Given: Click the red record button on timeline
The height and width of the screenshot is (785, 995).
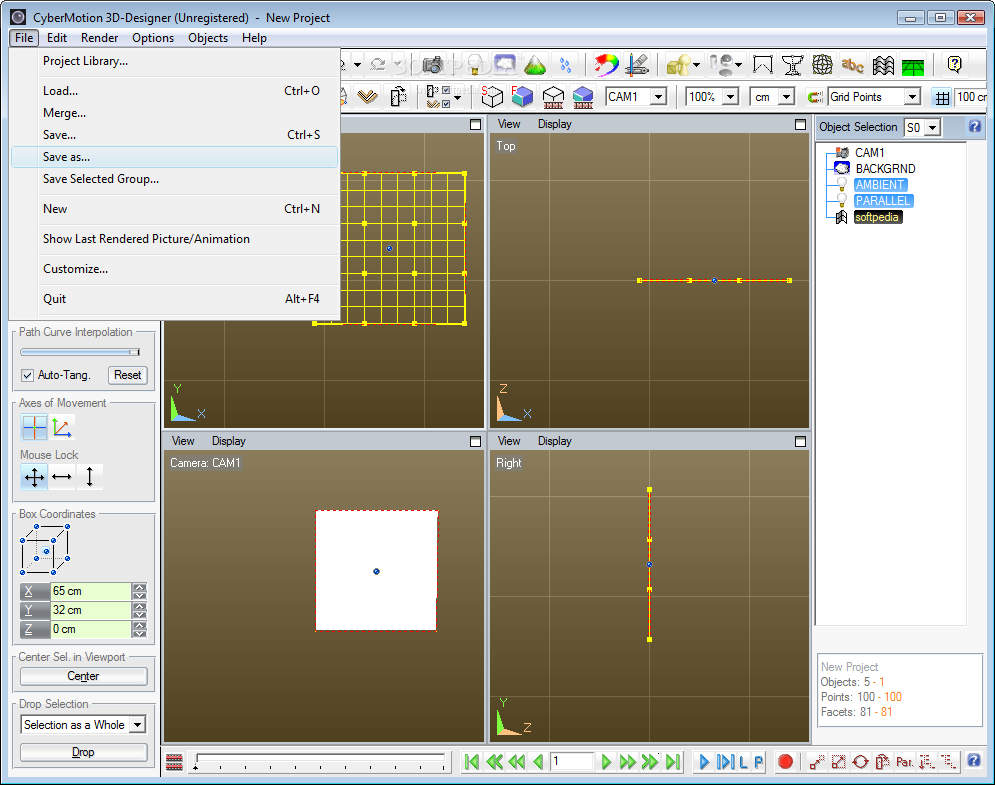Looking at the screenshot, I should click(x=785, y=761).
